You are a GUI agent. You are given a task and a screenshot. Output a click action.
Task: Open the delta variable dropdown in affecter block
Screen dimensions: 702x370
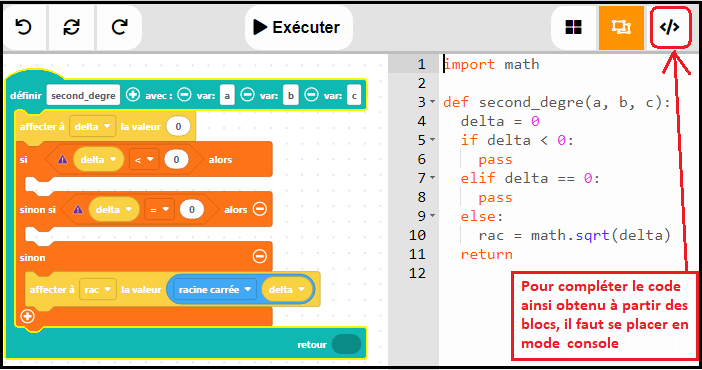93,126
